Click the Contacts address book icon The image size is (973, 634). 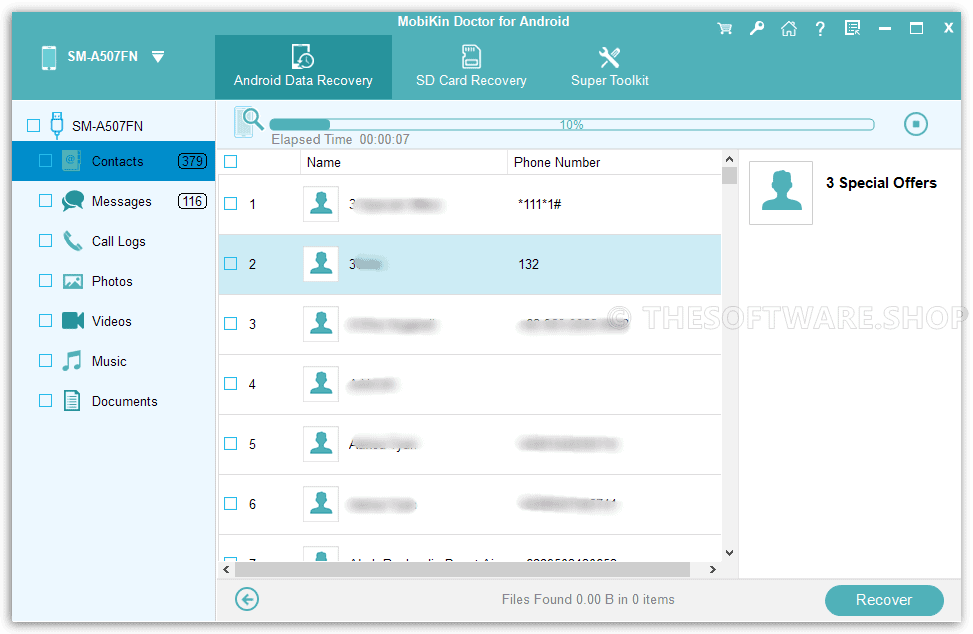[72, 161]
